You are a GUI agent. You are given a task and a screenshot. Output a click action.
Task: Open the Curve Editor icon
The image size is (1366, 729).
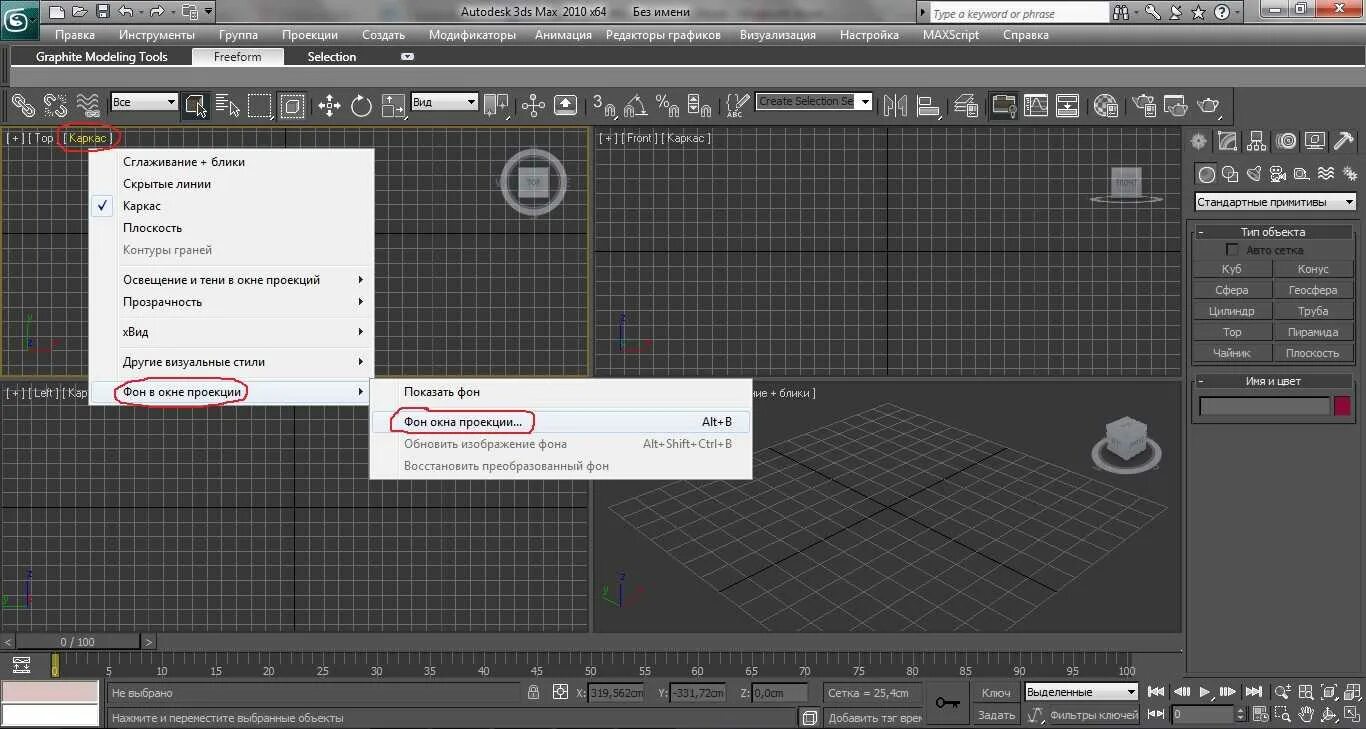1036,104
